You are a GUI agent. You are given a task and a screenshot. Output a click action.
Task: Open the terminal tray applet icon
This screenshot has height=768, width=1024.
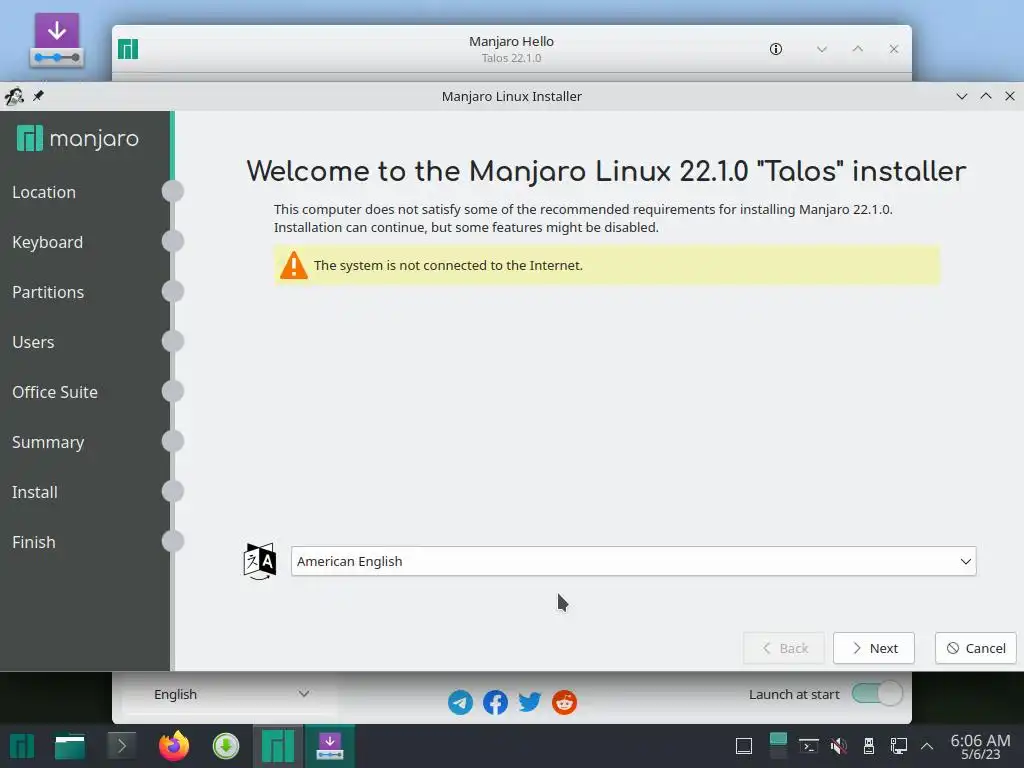[808, 746]
